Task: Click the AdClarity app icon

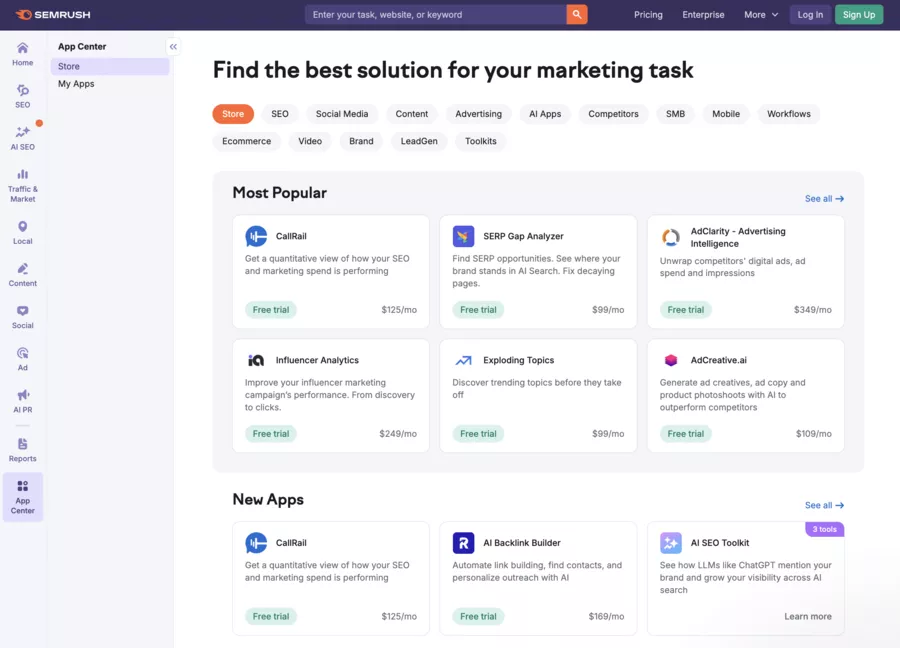Action: 670,237
